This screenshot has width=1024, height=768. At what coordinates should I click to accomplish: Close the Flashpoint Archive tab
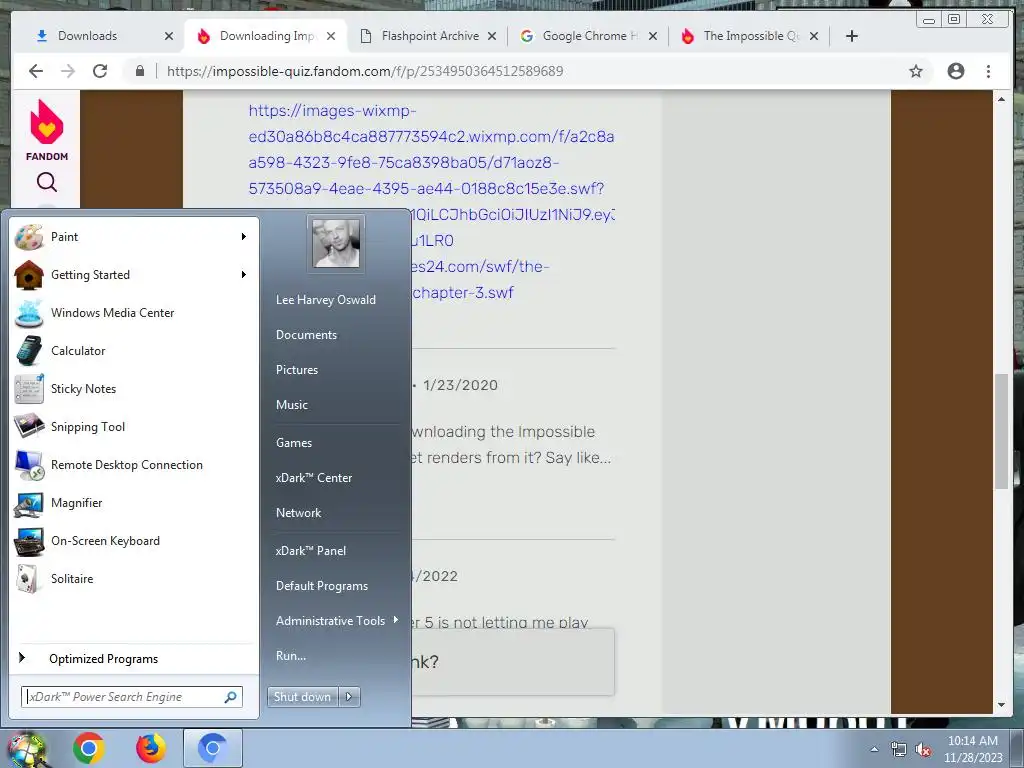492,36
